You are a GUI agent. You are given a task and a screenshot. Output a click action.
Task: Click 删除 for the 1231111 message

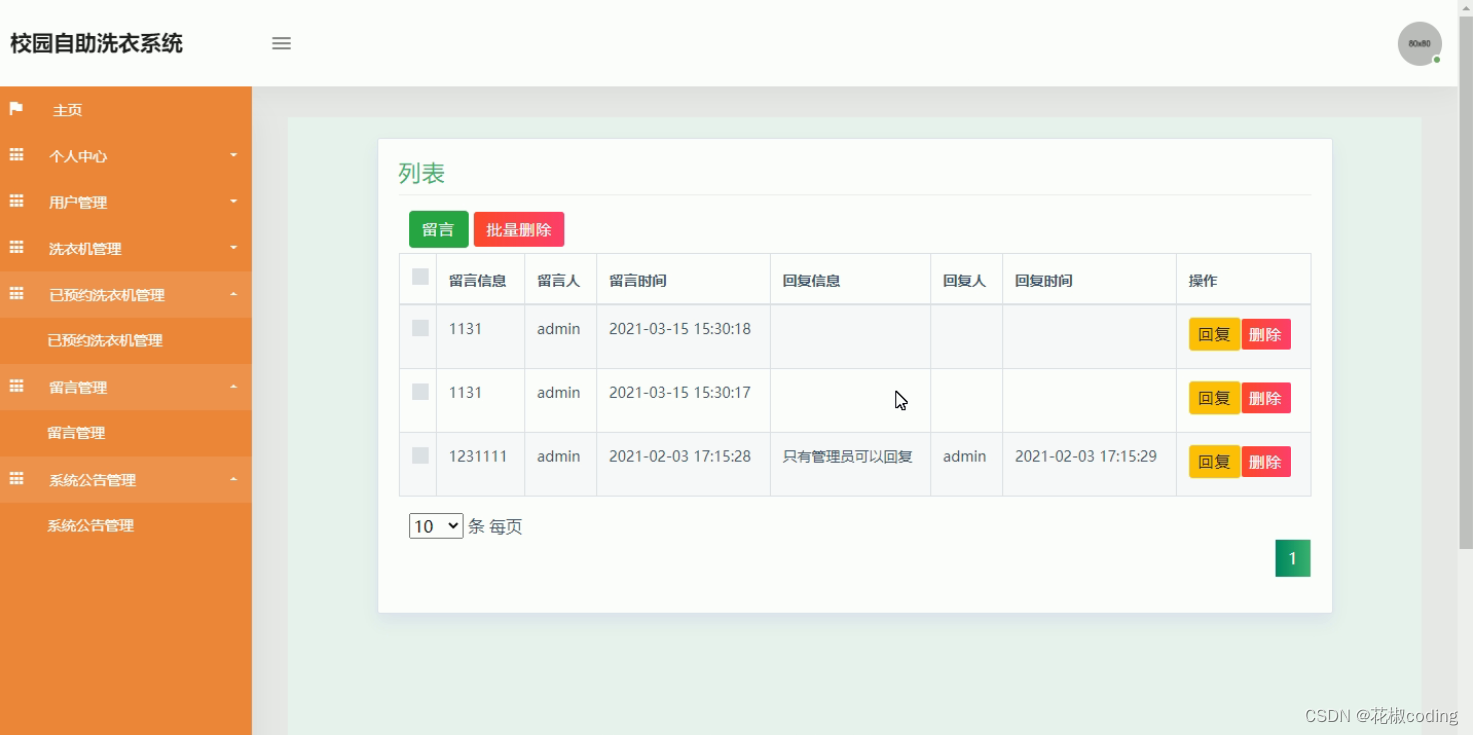pos(1266,462)
